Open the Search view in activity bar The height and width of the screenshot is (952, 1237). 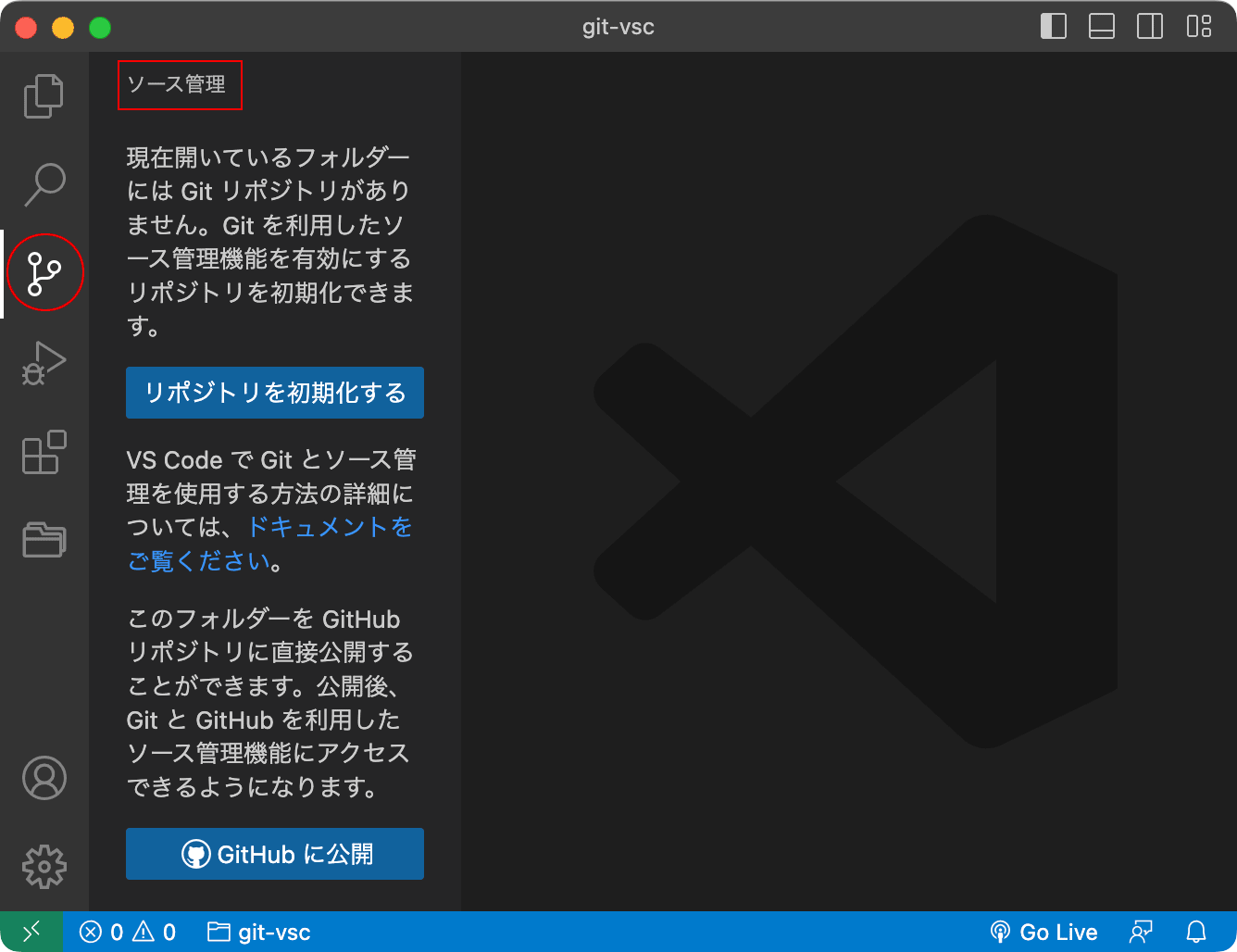[44, 184]
